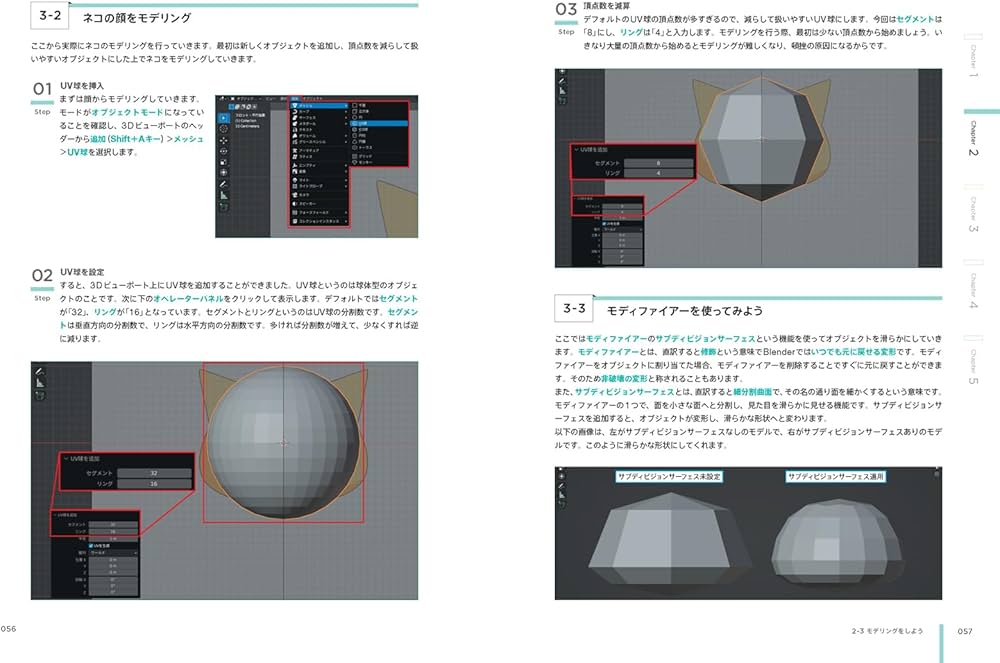The width and height of the screenshot is (1000, 663).
Task: Select the Measure tool in Step 01 toolbar
Action: pyautogui.click(x=223, y=196)
